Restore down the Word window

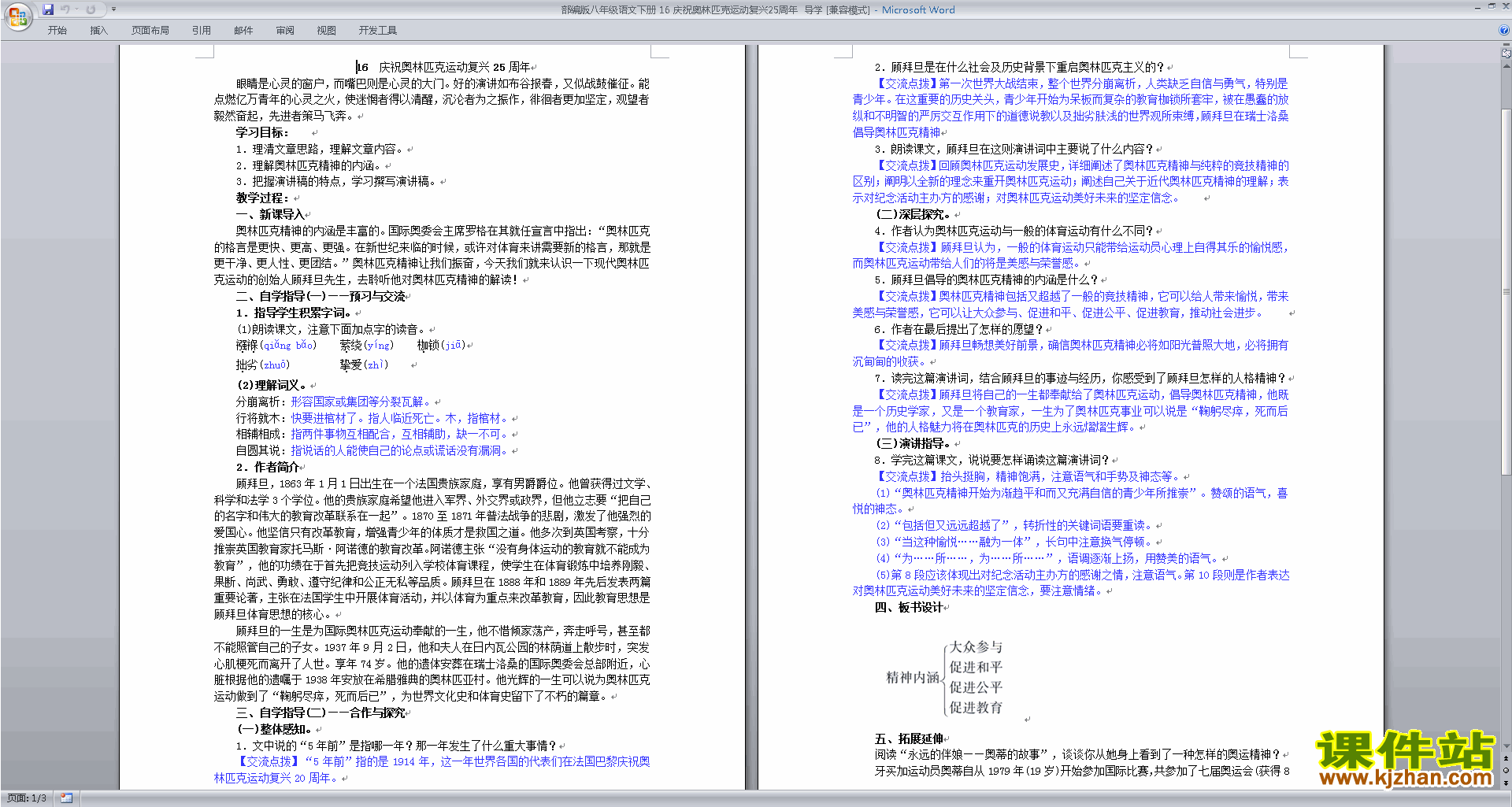point(1491,6)
